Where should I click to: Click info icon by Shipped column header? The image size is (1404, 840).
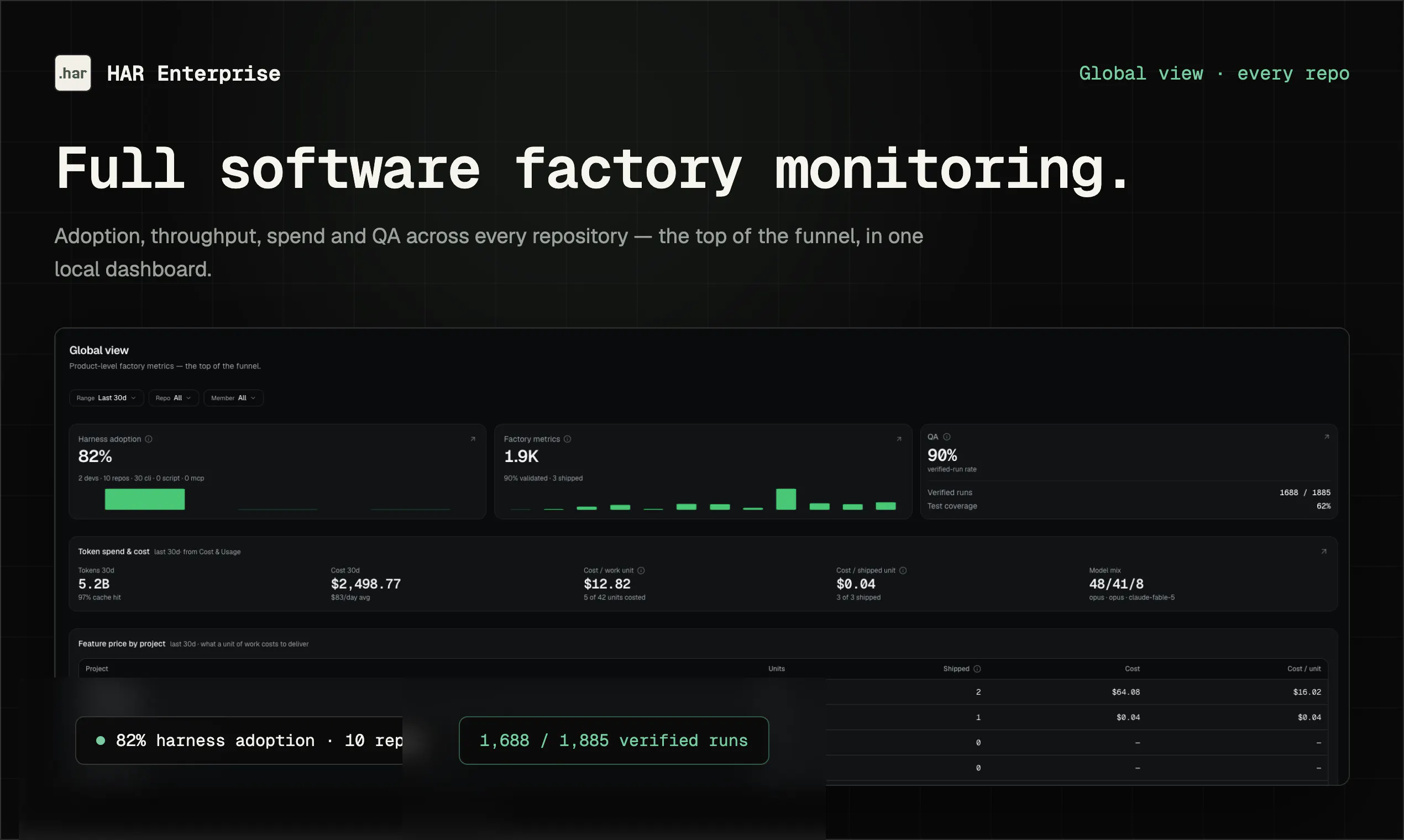[x=977, y=669]
